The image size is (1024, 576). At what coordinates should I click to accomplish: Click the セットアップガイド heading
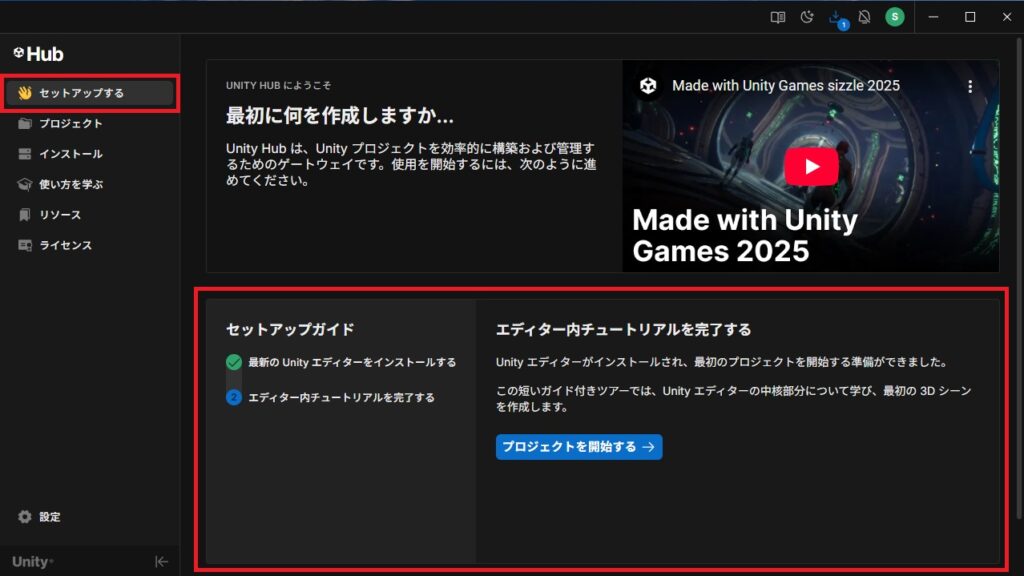click(x=290, y=329)
